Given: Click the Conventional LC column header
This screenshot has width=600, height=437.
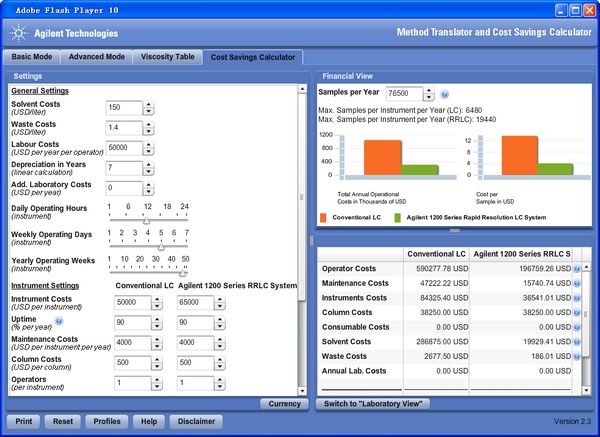Looking at the screenshot, I should (x=436, y=254).
